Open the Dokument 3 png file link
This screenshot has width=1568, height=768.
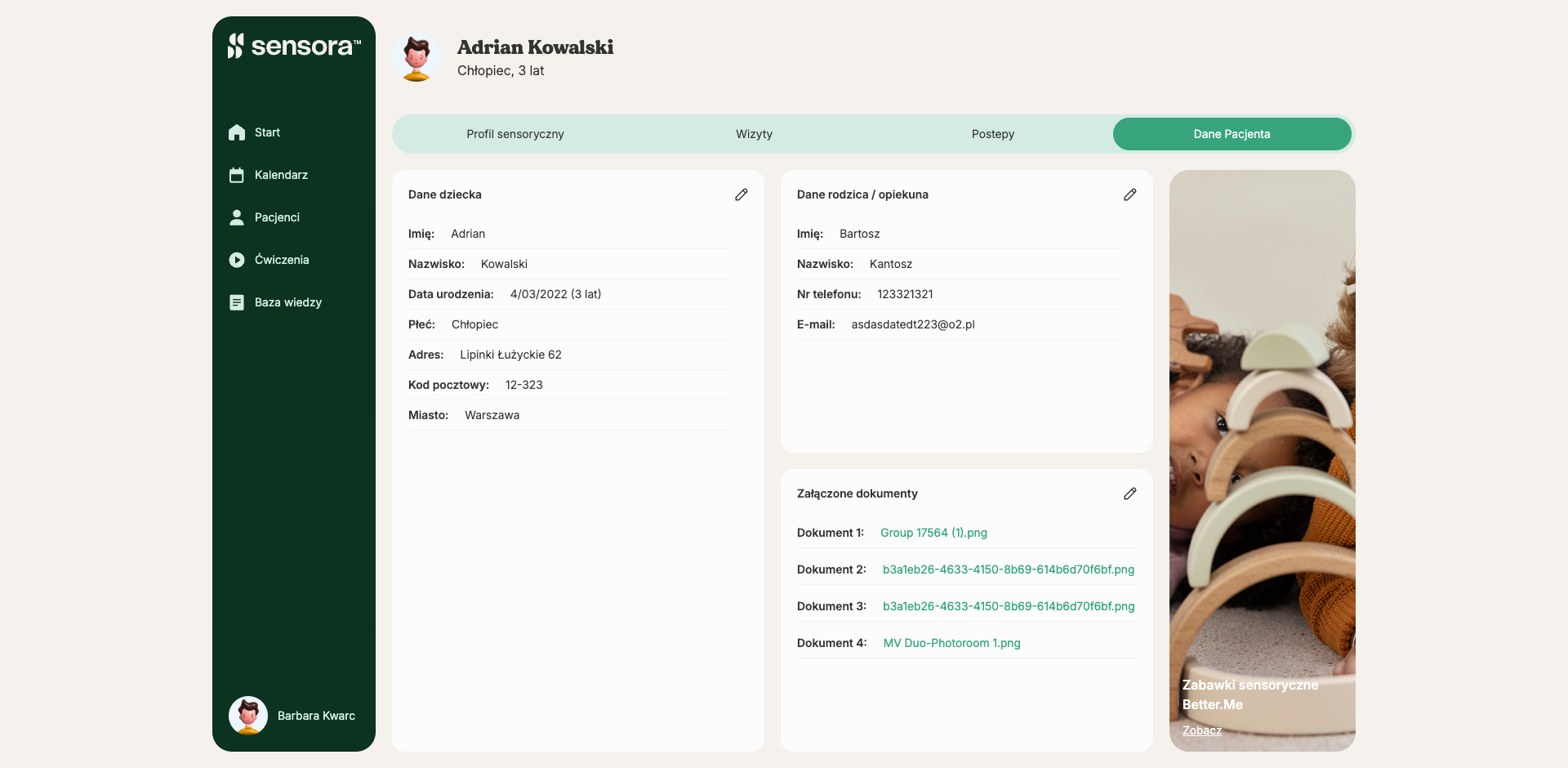click(x=1009, y=606)
